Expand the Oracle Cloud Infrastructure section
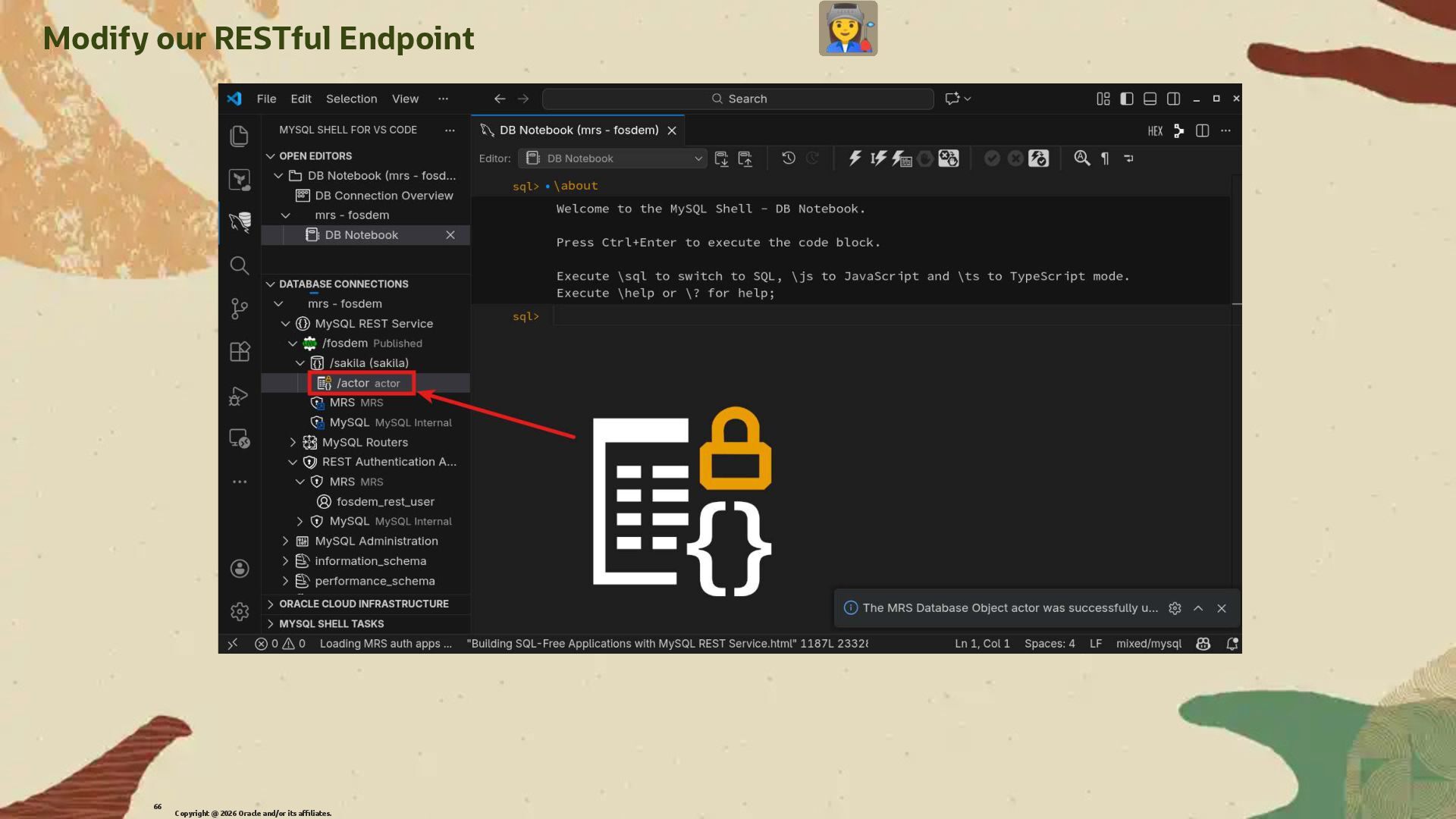This screenshot has height=819, width=1456. coord(363,604)
